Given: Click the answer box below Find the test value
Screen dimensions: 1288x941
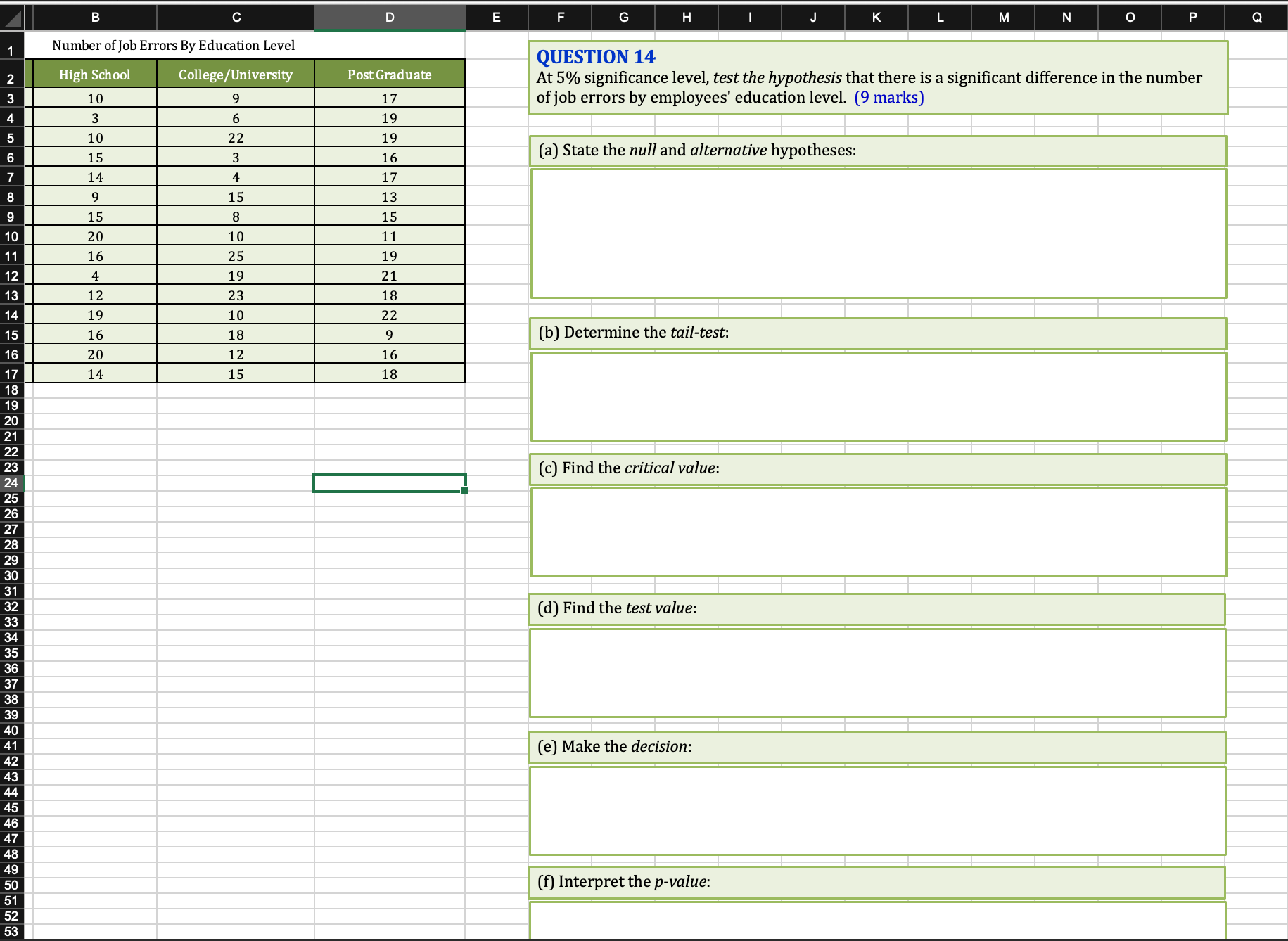Looking at the screenshot, I should [x=876, y=672].
